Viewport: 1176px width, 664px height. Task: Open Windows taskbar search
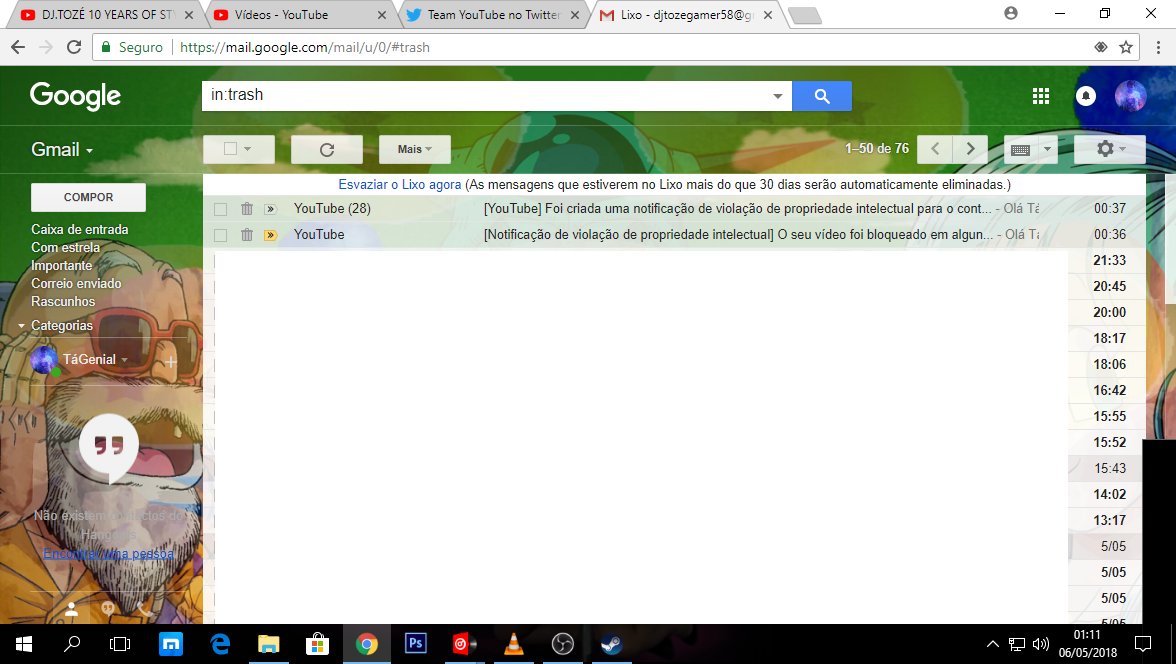pos(72,644)
